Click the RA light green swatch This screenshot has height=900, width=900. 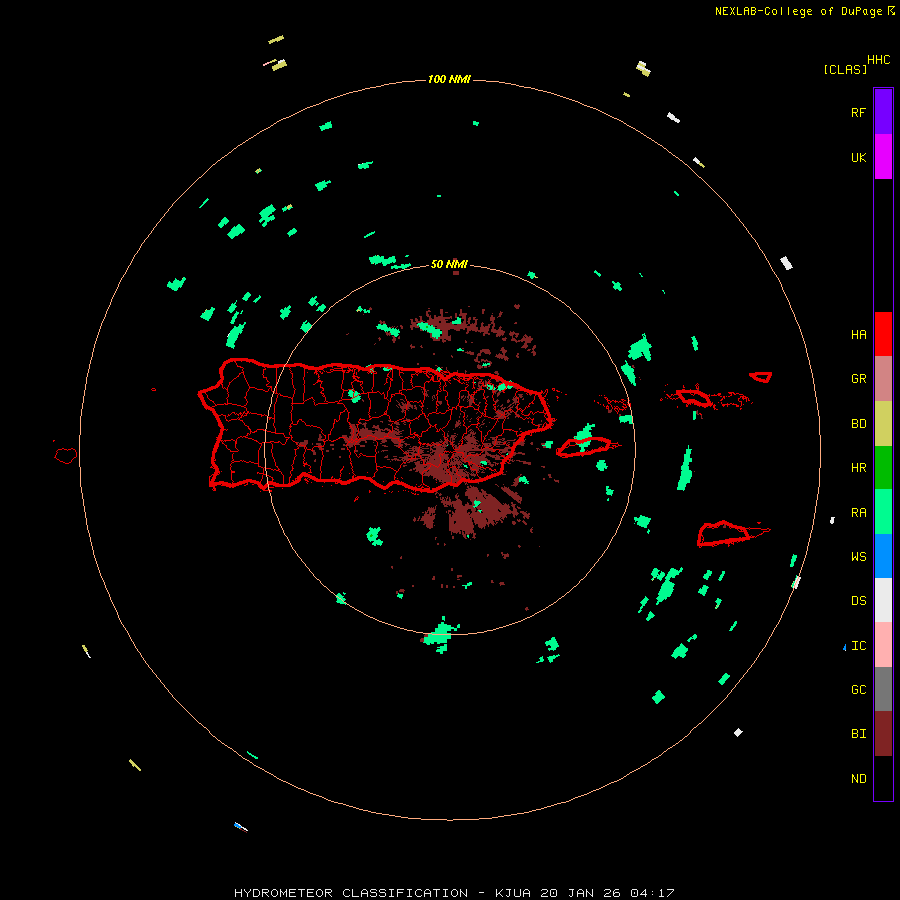click(883, 512)
